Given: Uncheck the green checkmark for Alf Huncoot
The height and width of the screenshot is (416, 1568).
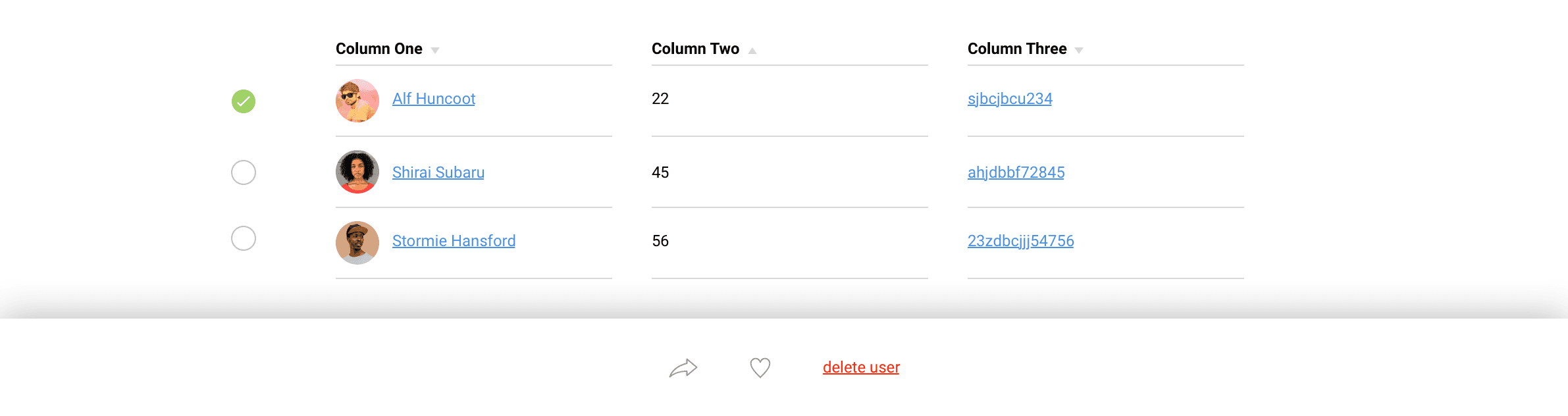Looking at the screenshot, I should pyautogui.click(x=244, y=101).
